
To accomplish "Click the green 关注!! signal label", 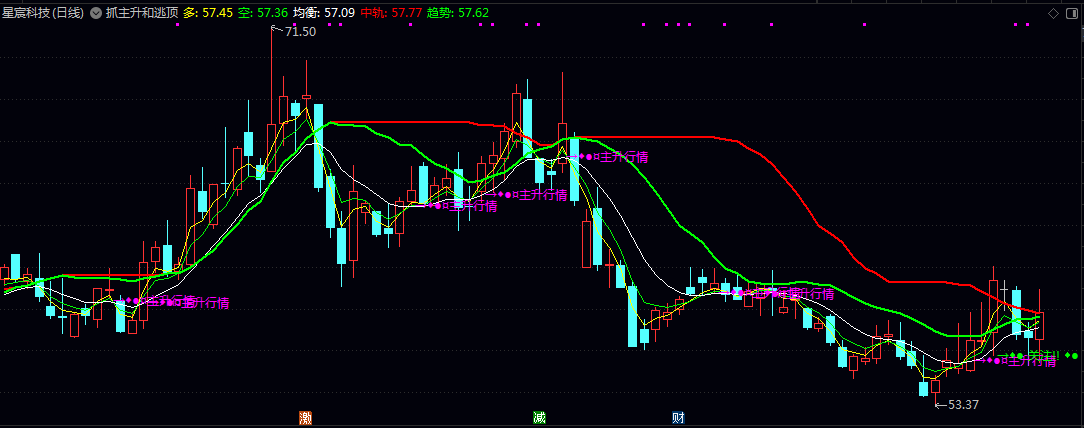I will tap(1043, 355).
